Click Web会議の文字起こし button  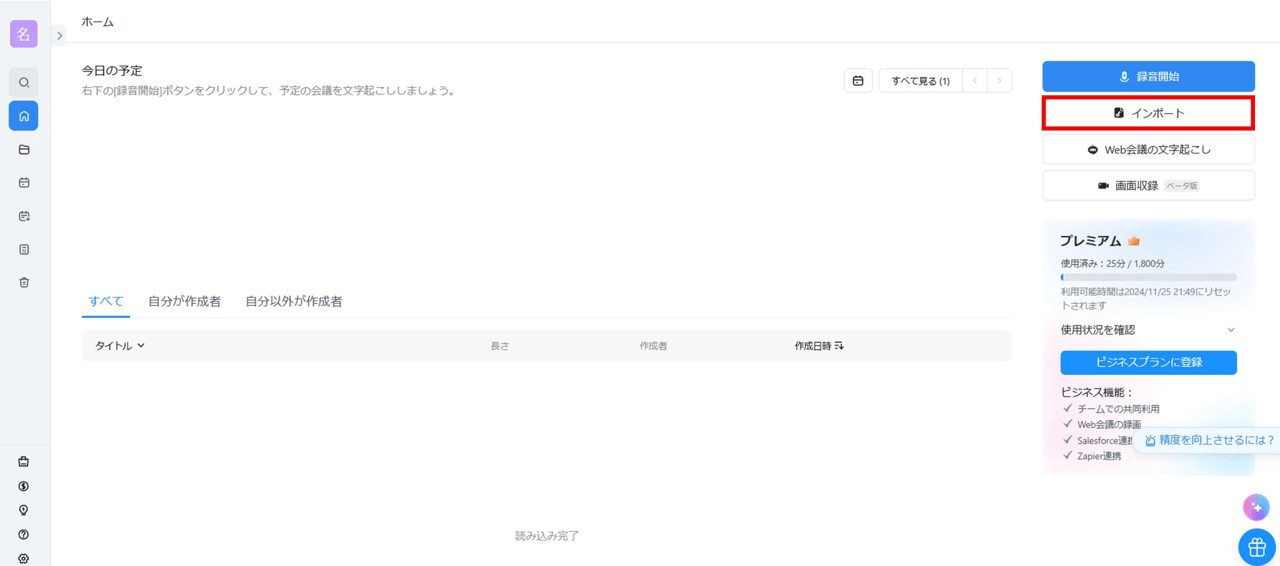pyautogui.click(x=1148, y=149)
